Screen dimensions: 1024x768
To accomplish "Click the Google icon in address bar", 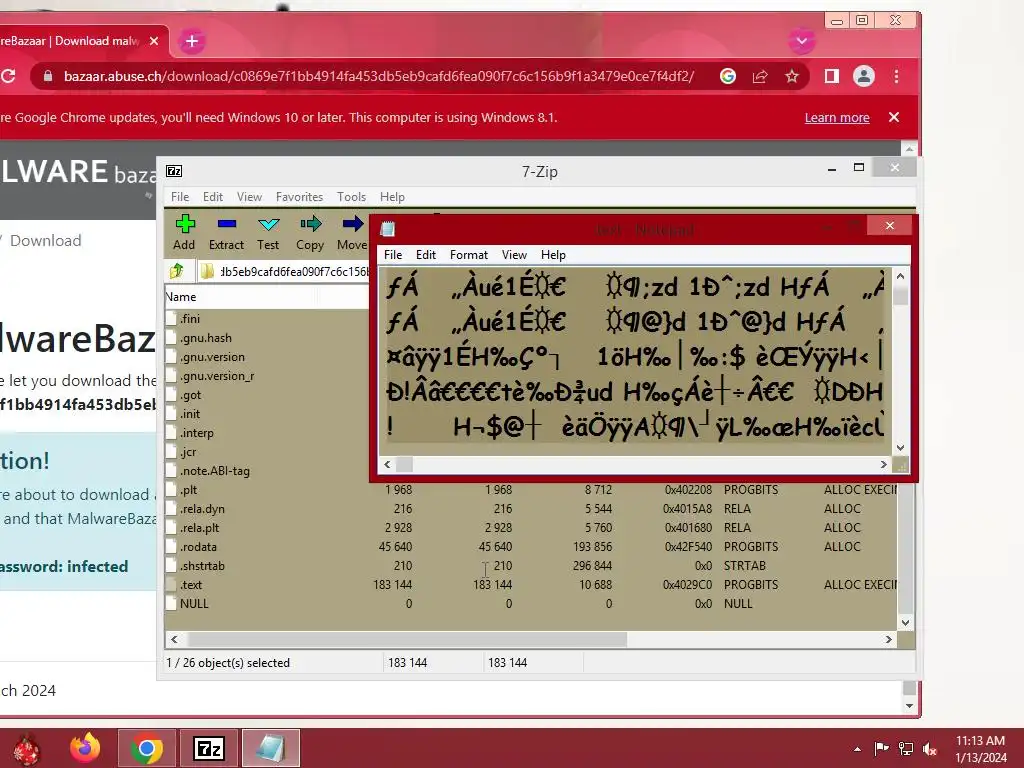I will [x=728, y=76].
